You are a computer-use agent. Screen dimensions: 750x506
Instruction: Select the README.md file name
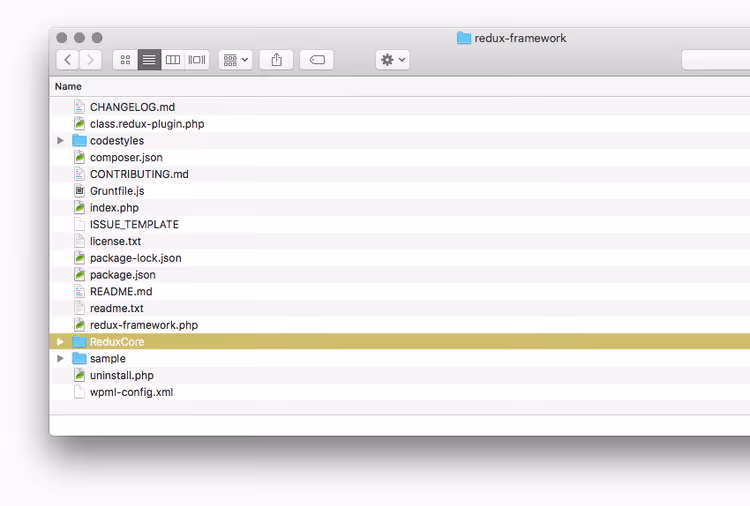121,291
